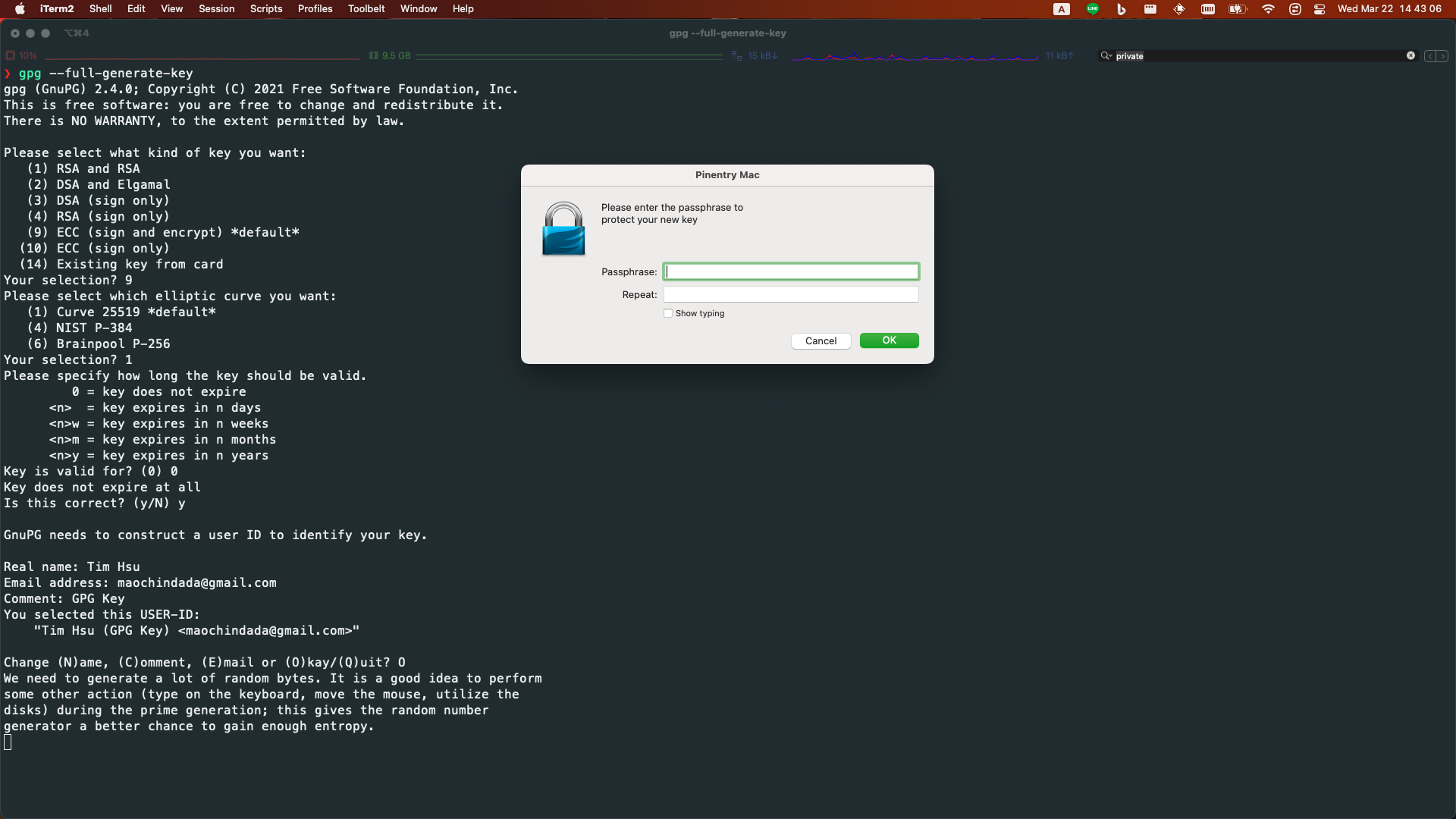Viewport: 1456px width, 819px height.
Task: Open the battery status menu
Action: point(1238,9)
